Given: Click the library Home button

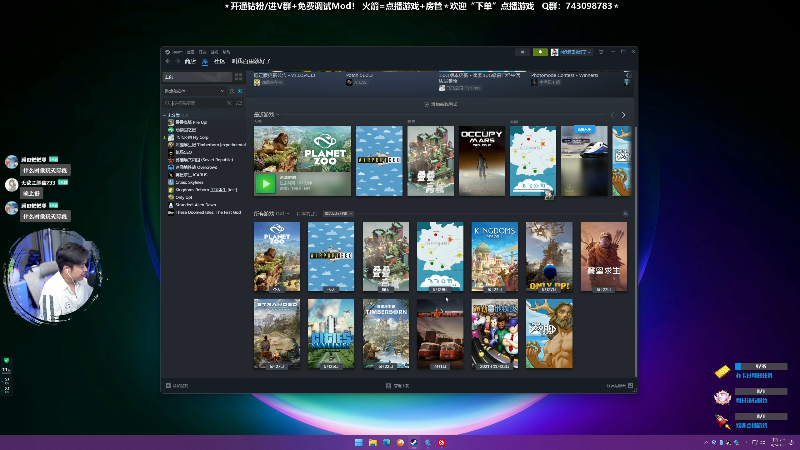Looking at the screenshot, I should pyautogui.click(x=197, y=77).
